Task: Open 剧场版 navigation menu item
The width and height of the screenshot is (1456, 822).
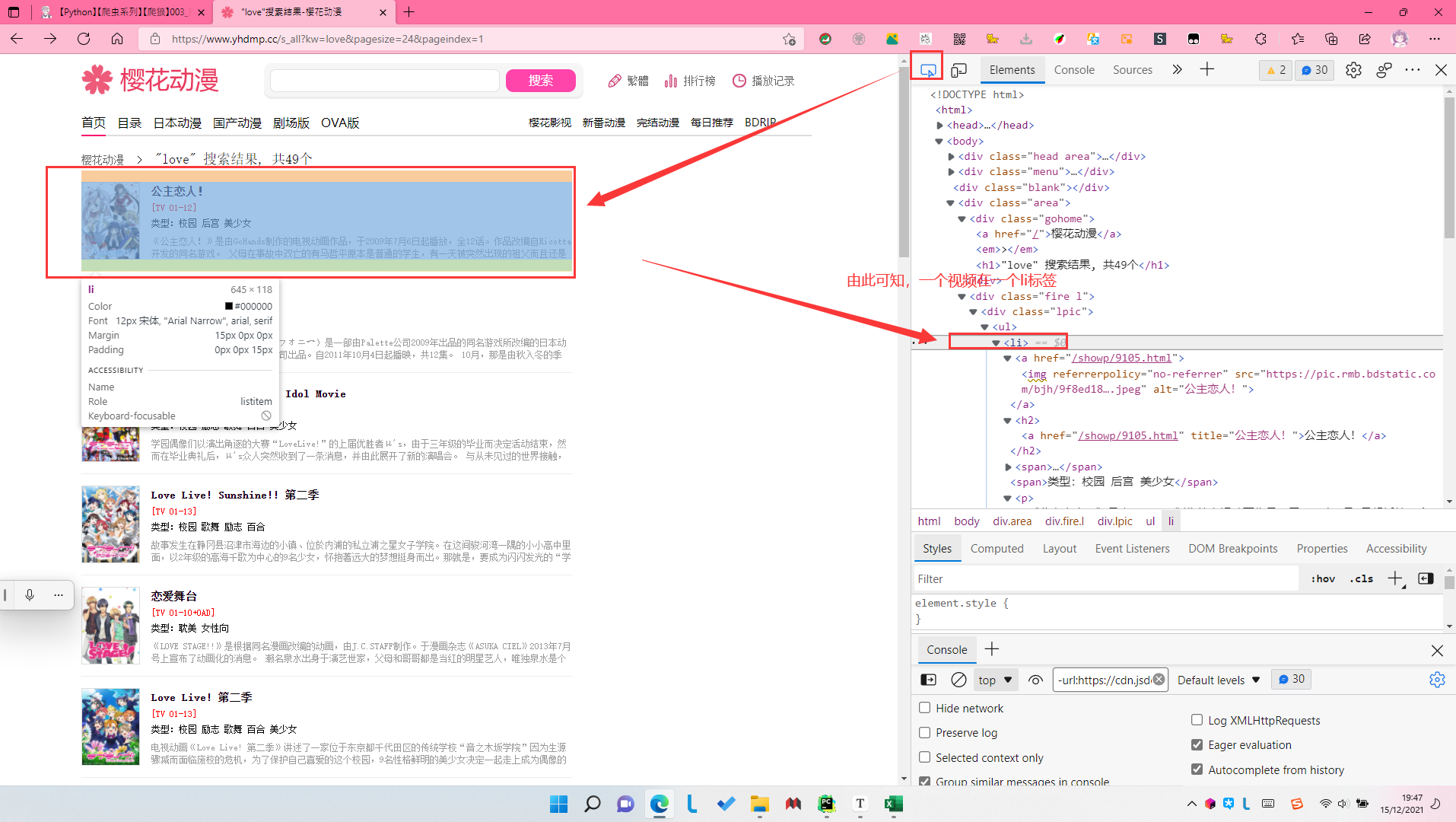Action: coord(291,123)
